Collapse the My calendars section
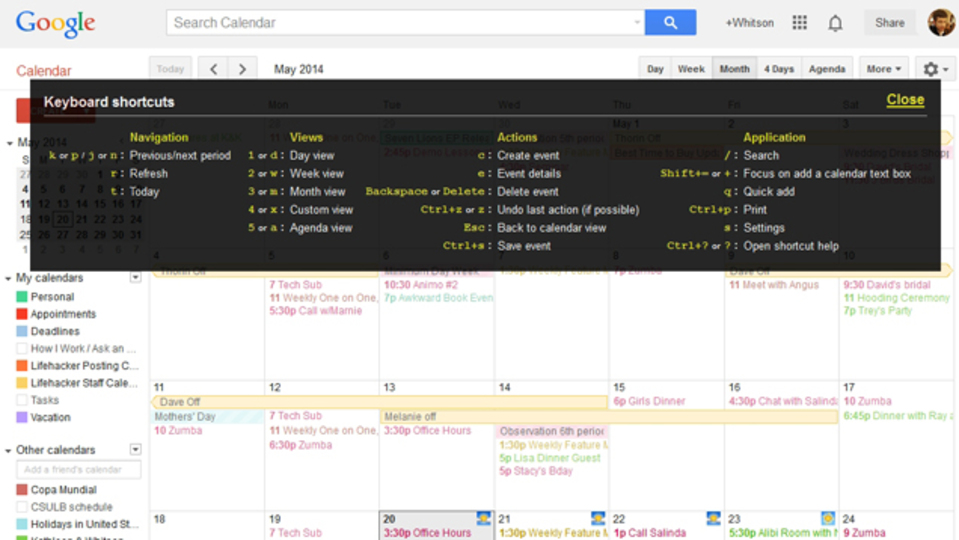This screenshot has height=540, width=959. point(8,278)
